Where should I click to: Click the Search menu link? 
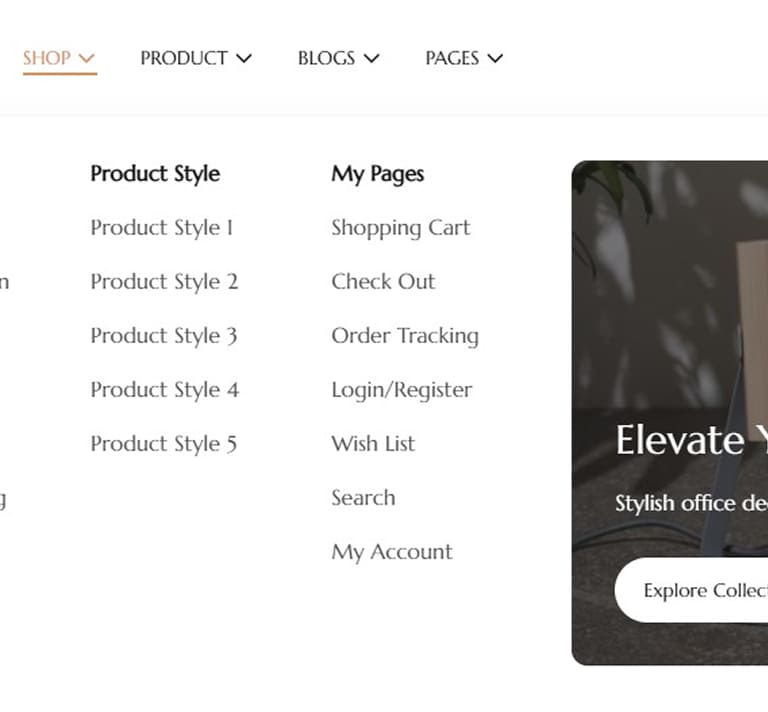[363, 498]
